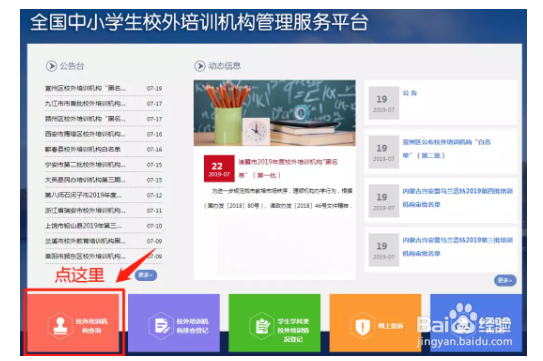
Task: Click the headline's summary paragraph citing 〔2018〕80号
Action: pos(278,198)
